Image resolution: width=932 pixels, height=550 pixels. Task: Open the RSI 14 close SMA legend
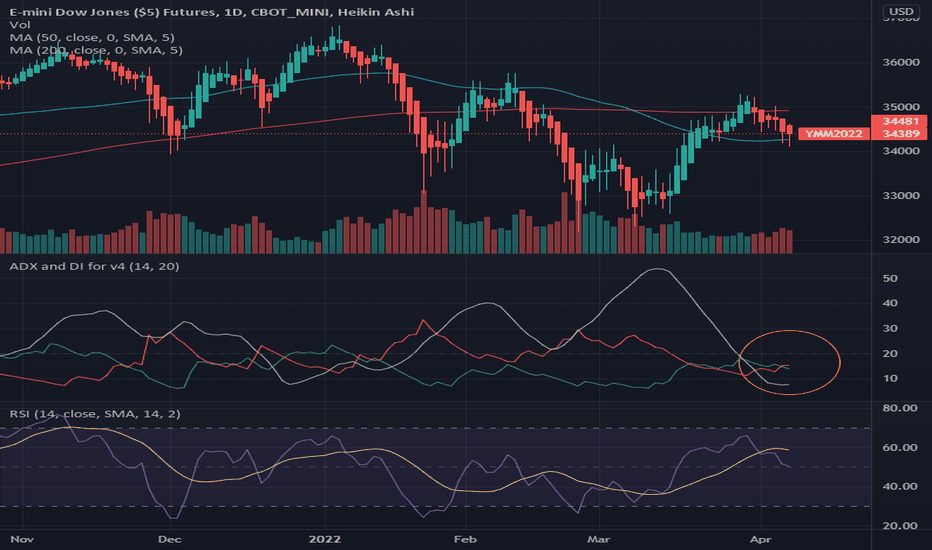[95, 414]
